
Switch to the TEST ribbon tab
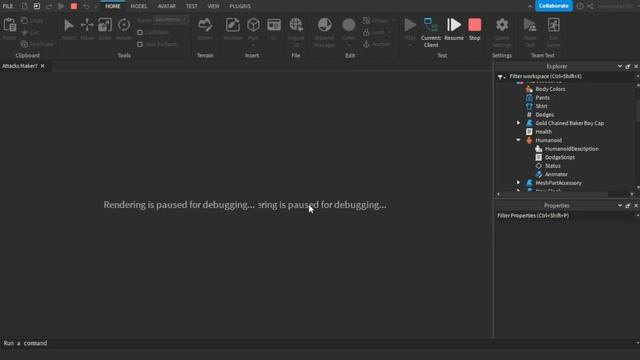pyautogui.click(x=191, y=6)
